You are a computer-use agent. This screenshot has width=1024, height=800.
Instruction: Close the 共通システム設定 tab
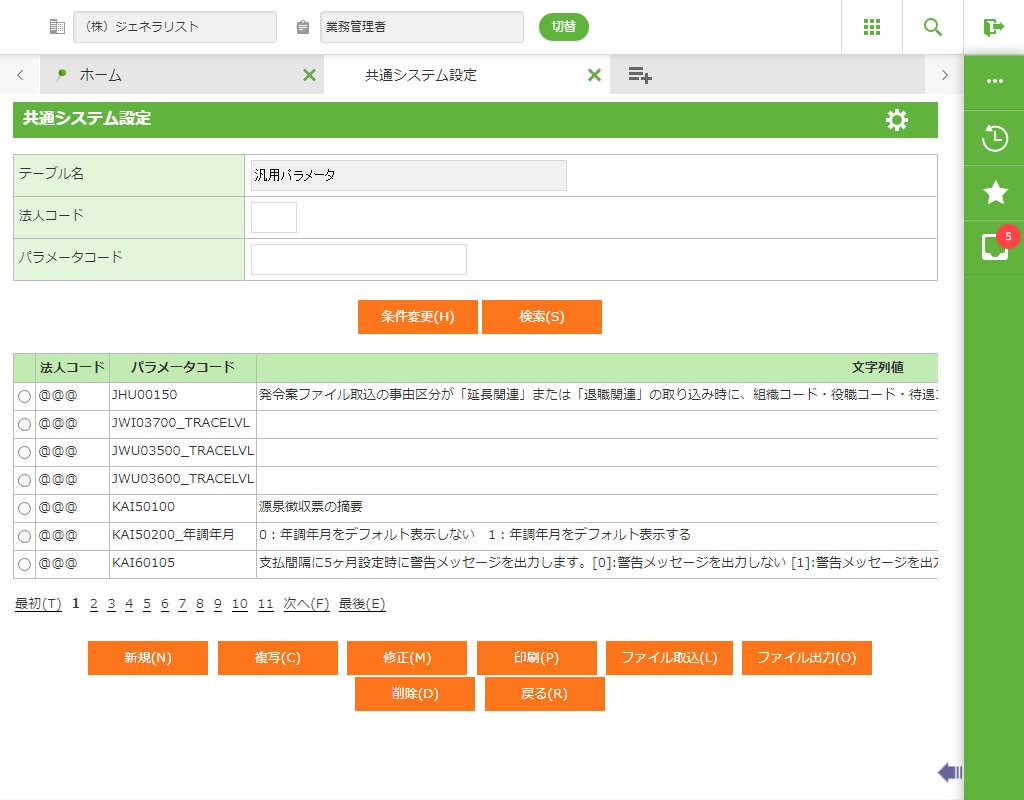(x=594, y=75)
